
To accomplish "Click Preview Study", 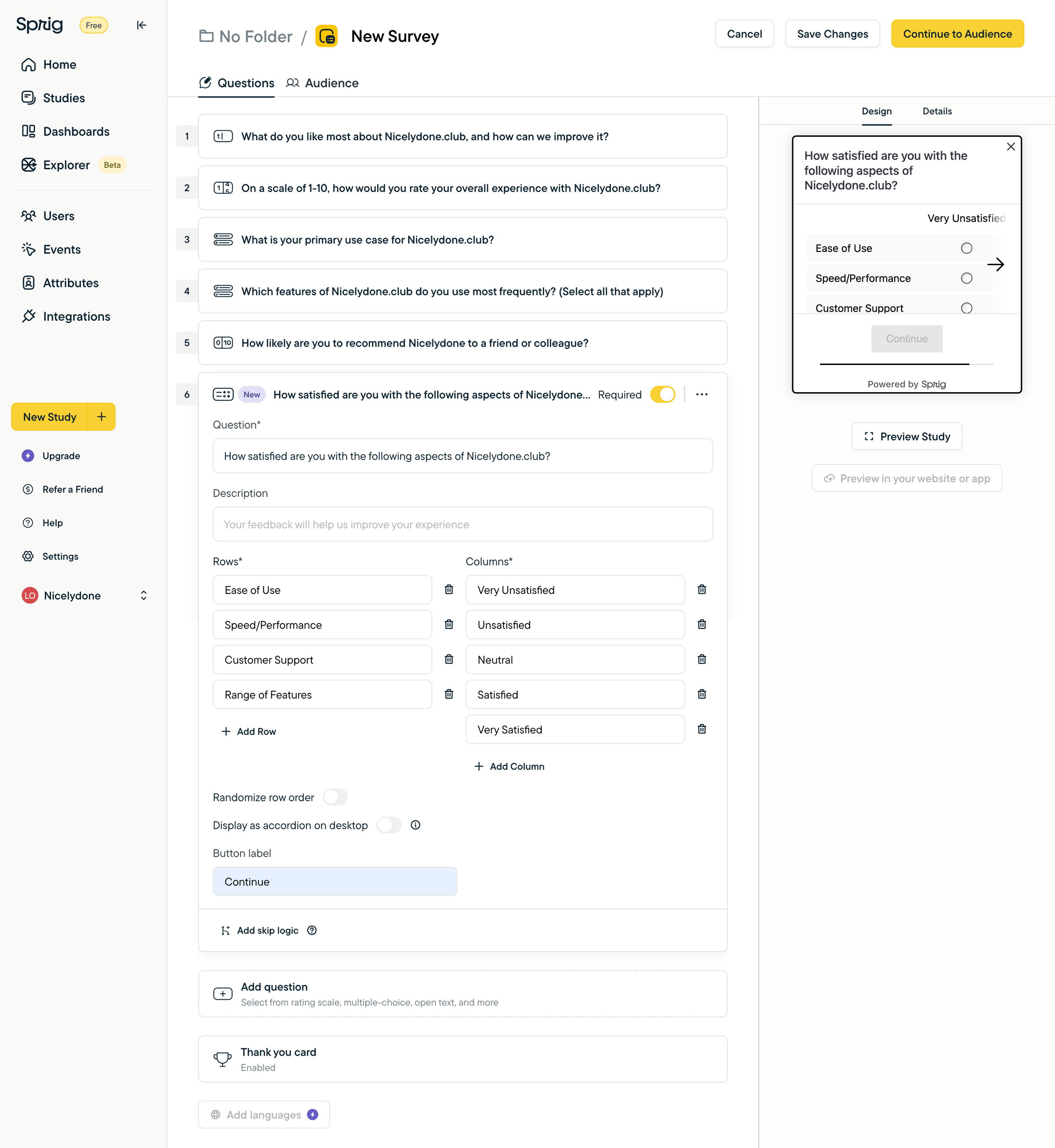I will click(x=906, y=436).
